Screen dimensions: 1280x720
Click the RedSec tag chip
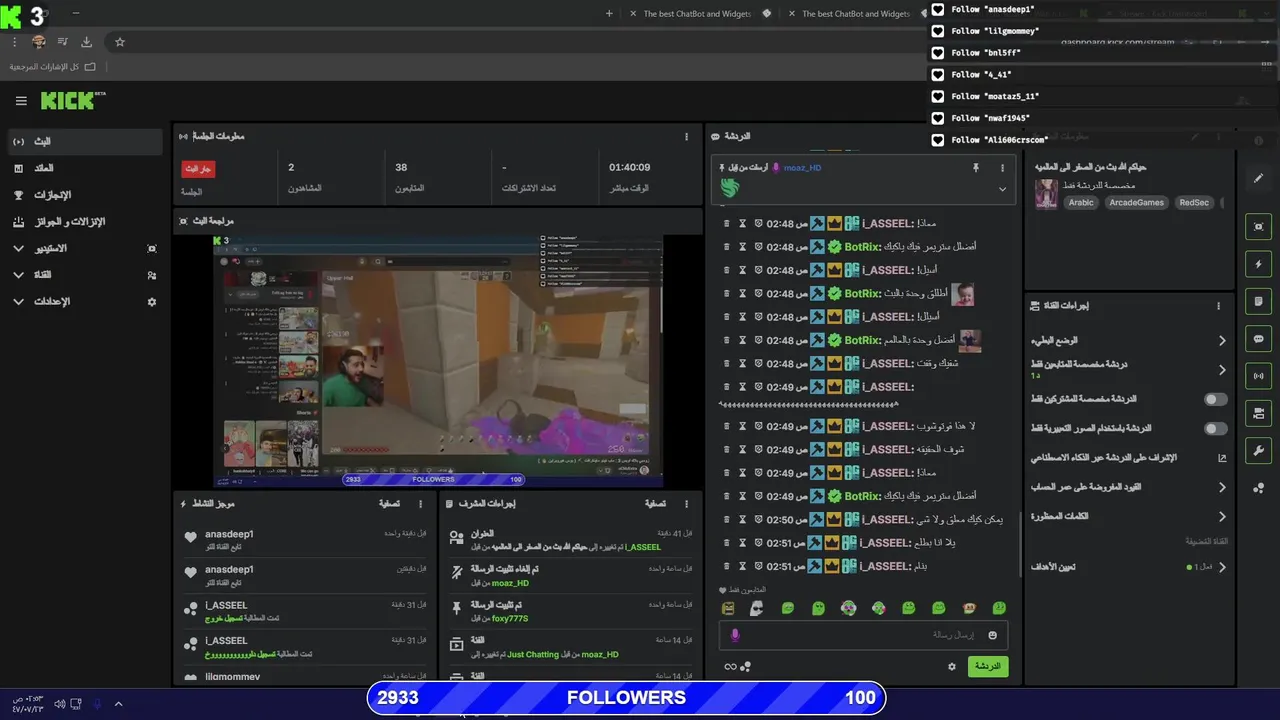click(x=1194, y=202)
